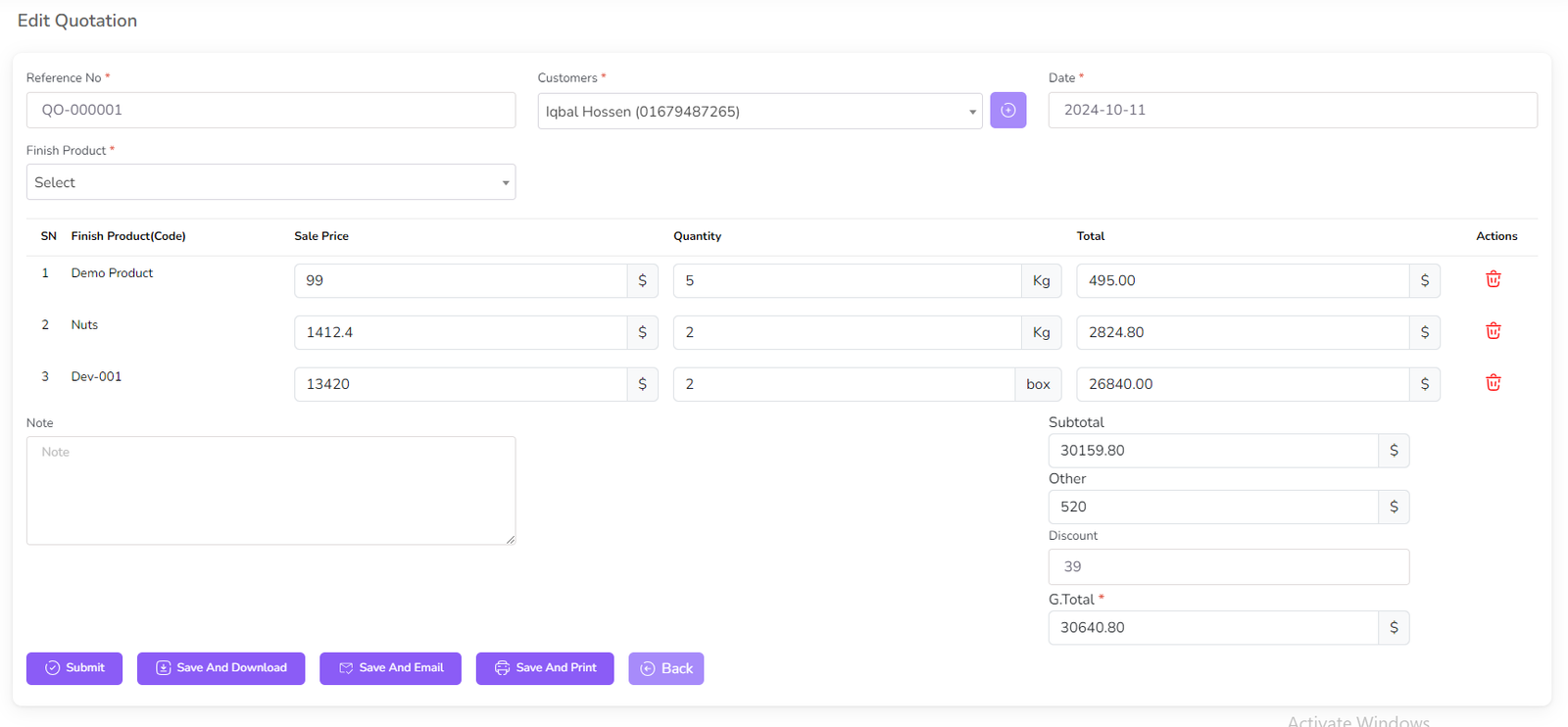
Task: Click trash icon for Dev-001 row
Action: [x=1493, y=383]
